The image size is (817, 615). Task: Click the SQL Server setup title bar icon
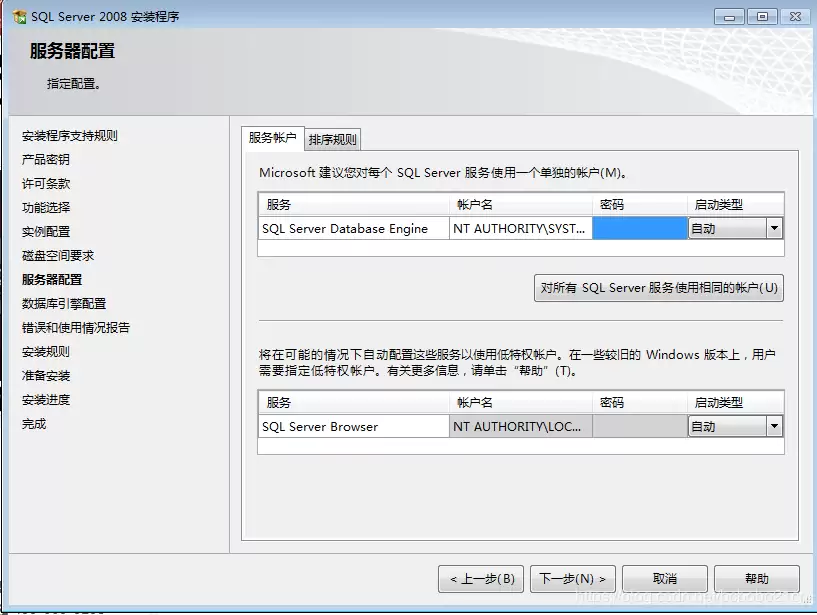click(x=20, y=17)
